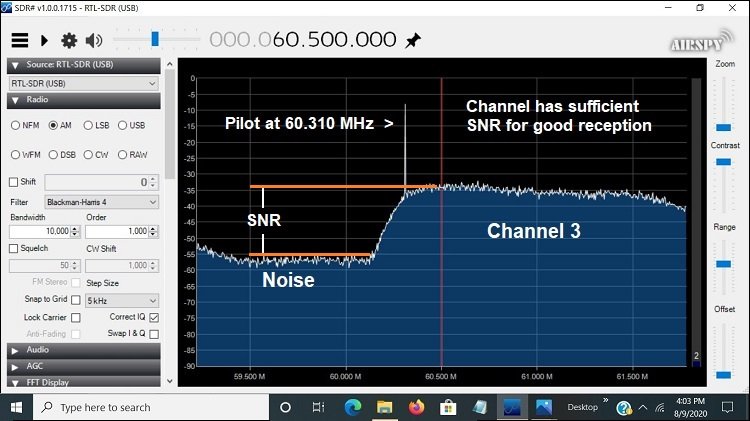
Task: Toggle the Correct IQ checkbox
Action: 153,317
